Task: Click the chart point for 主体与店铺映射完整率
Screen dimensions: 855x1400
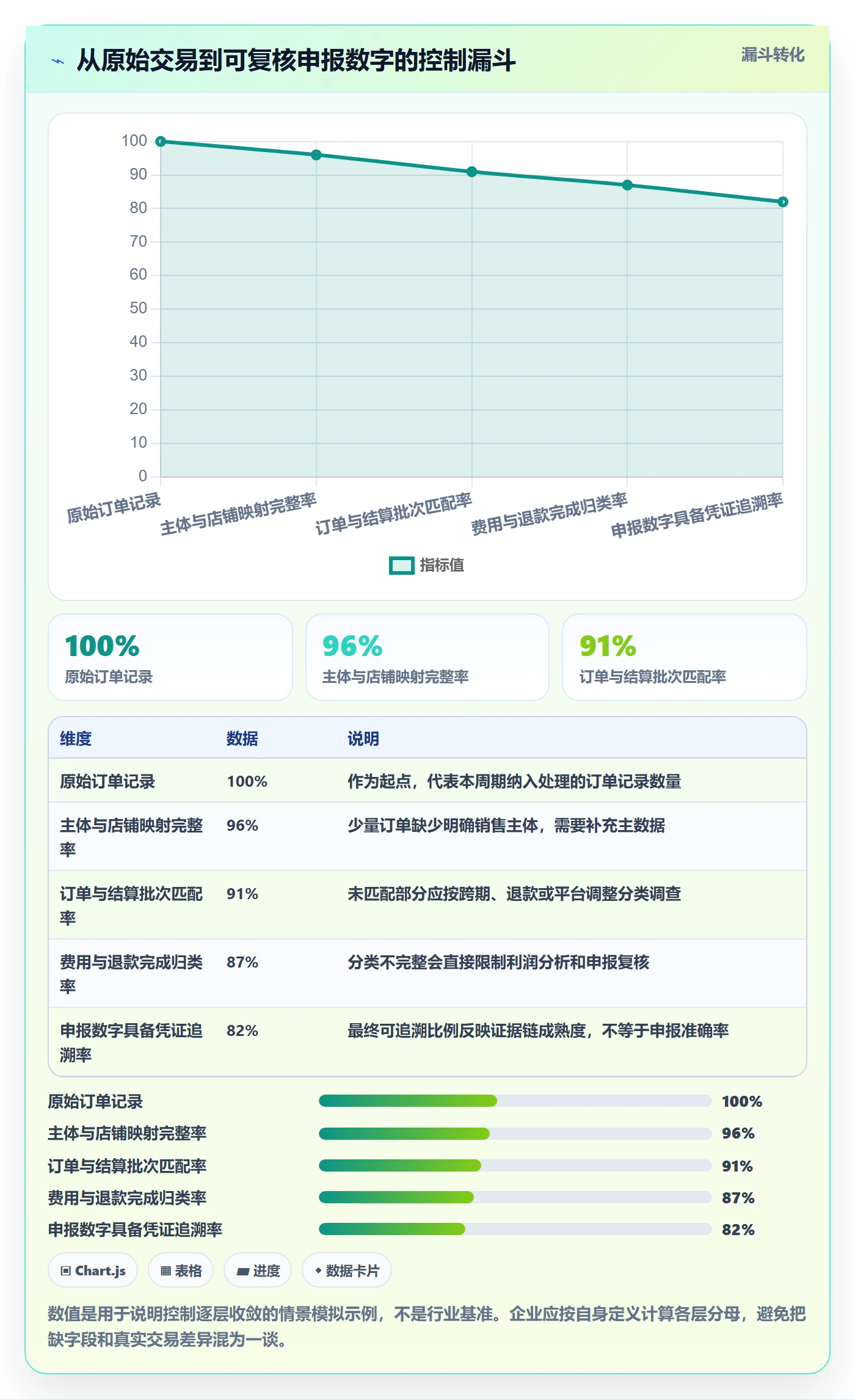Action: (316, 155)
